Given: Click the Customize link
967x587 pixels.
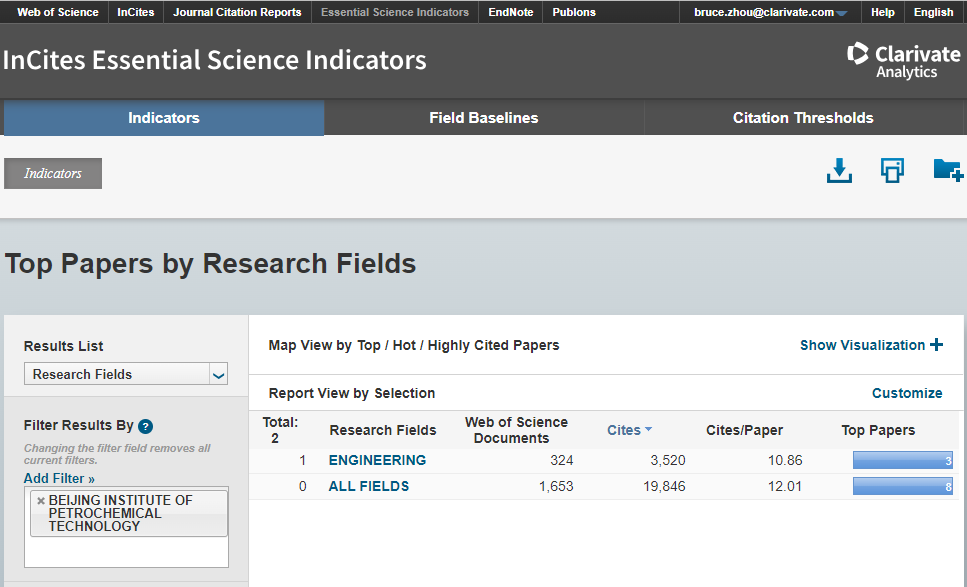Looking at the screenshot, I should [907, 393].
